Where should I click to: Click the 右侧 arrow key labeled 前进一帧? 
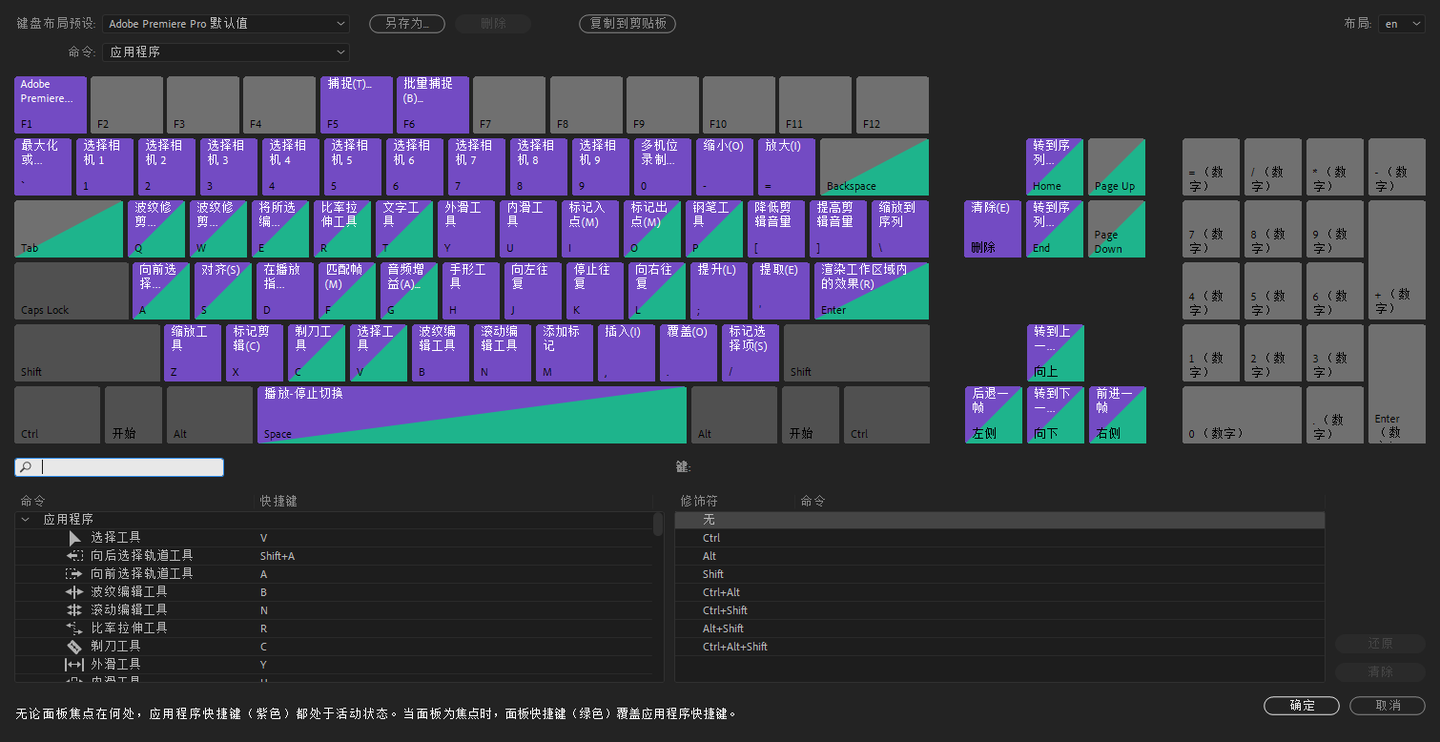coord(1117,415)
